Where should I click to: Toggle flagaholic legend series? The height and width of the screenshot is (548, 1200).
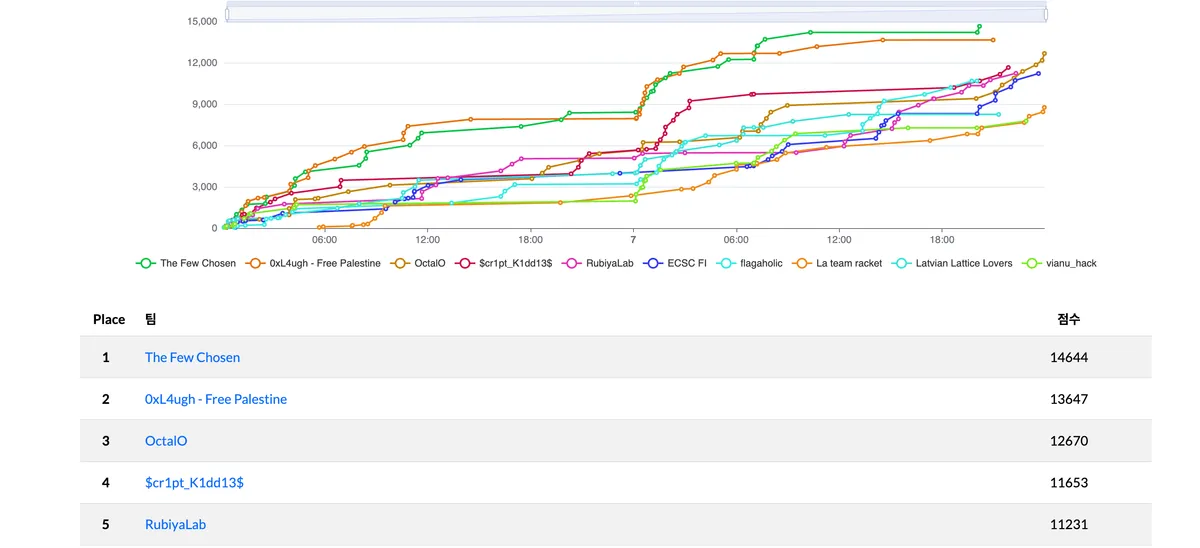(749, 263)
